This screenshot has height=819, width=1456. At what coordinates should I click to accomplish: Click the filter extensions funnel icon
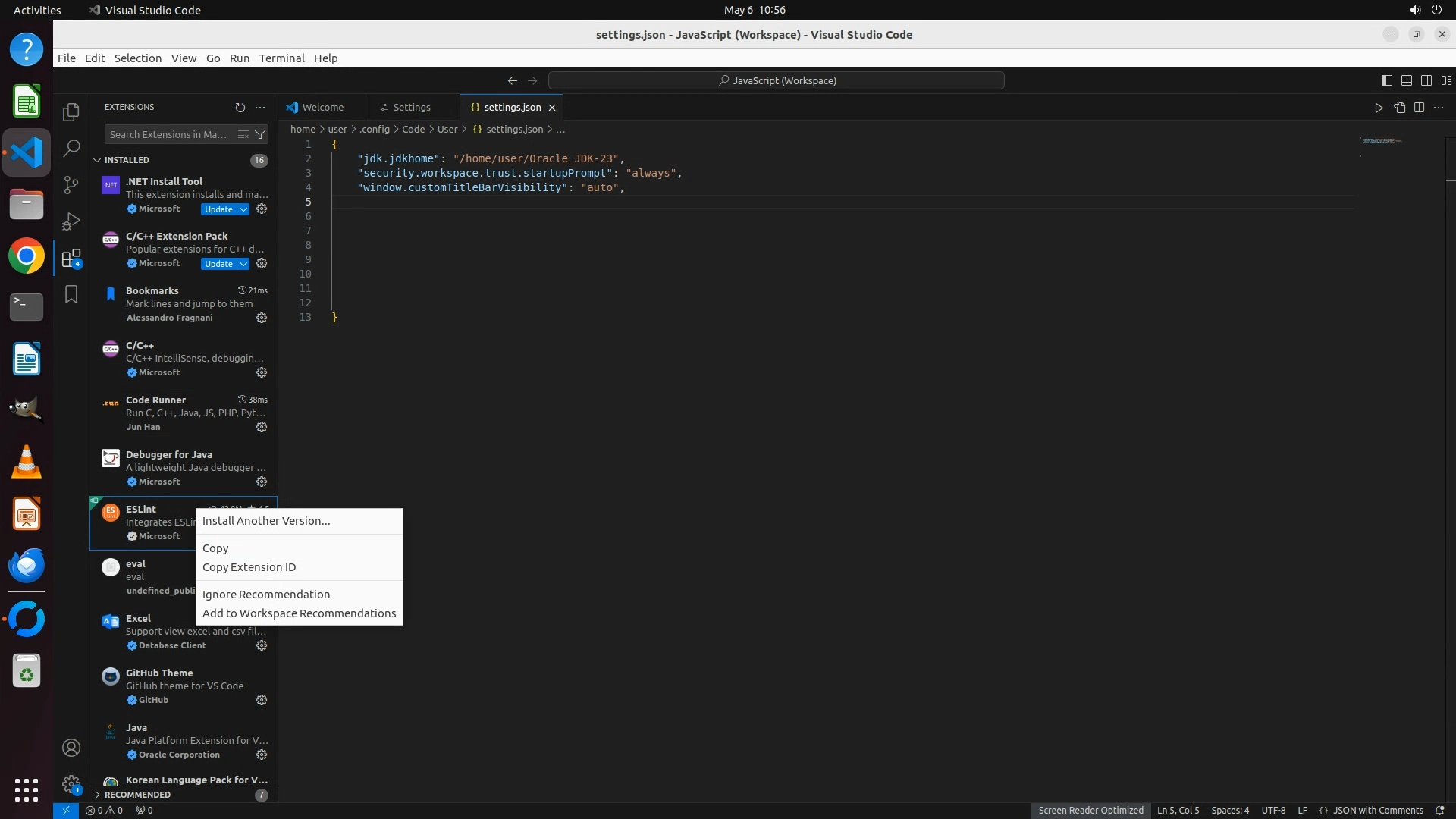tap(260, 134)
